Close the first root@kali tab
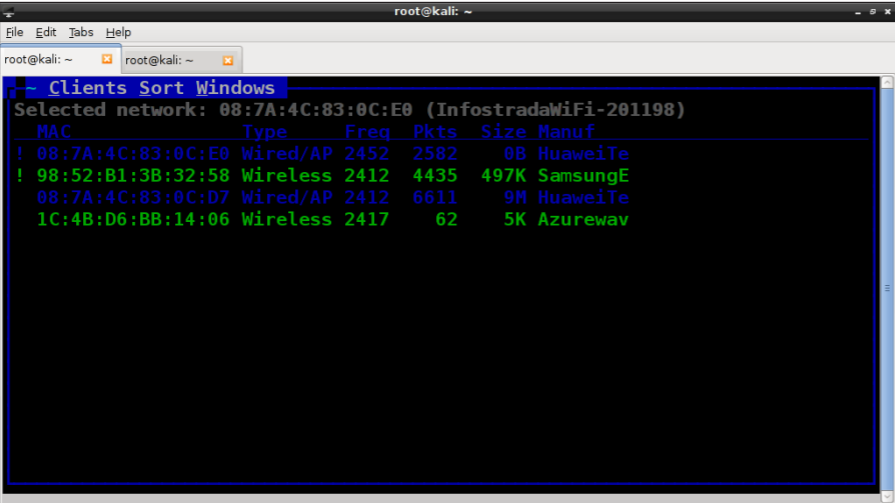The image size is (895, 503). tap(107, 59)
